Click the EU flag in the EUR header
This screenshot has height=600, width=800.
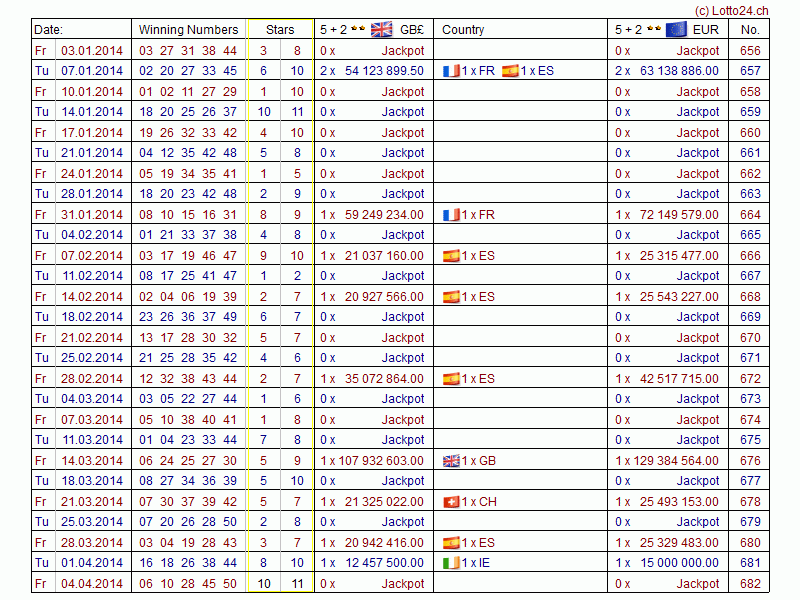click(676, 29)
